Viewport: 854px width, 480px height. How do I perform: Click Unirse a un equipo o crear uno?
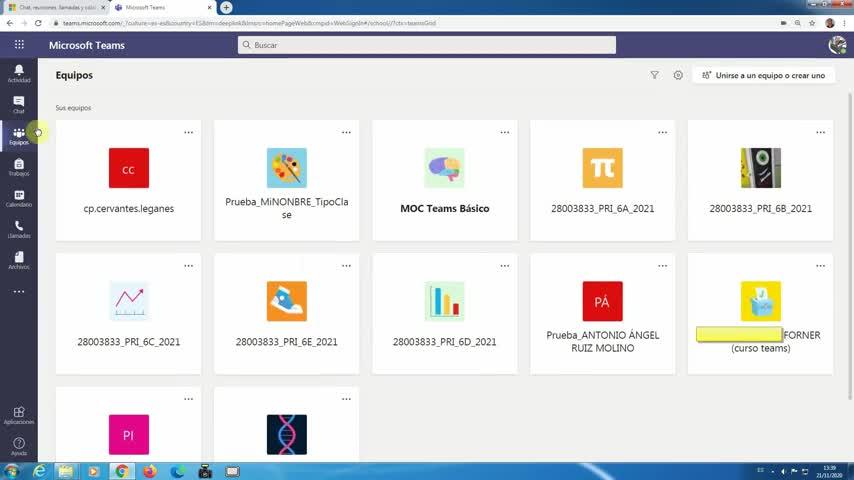(x=764, y=75)
